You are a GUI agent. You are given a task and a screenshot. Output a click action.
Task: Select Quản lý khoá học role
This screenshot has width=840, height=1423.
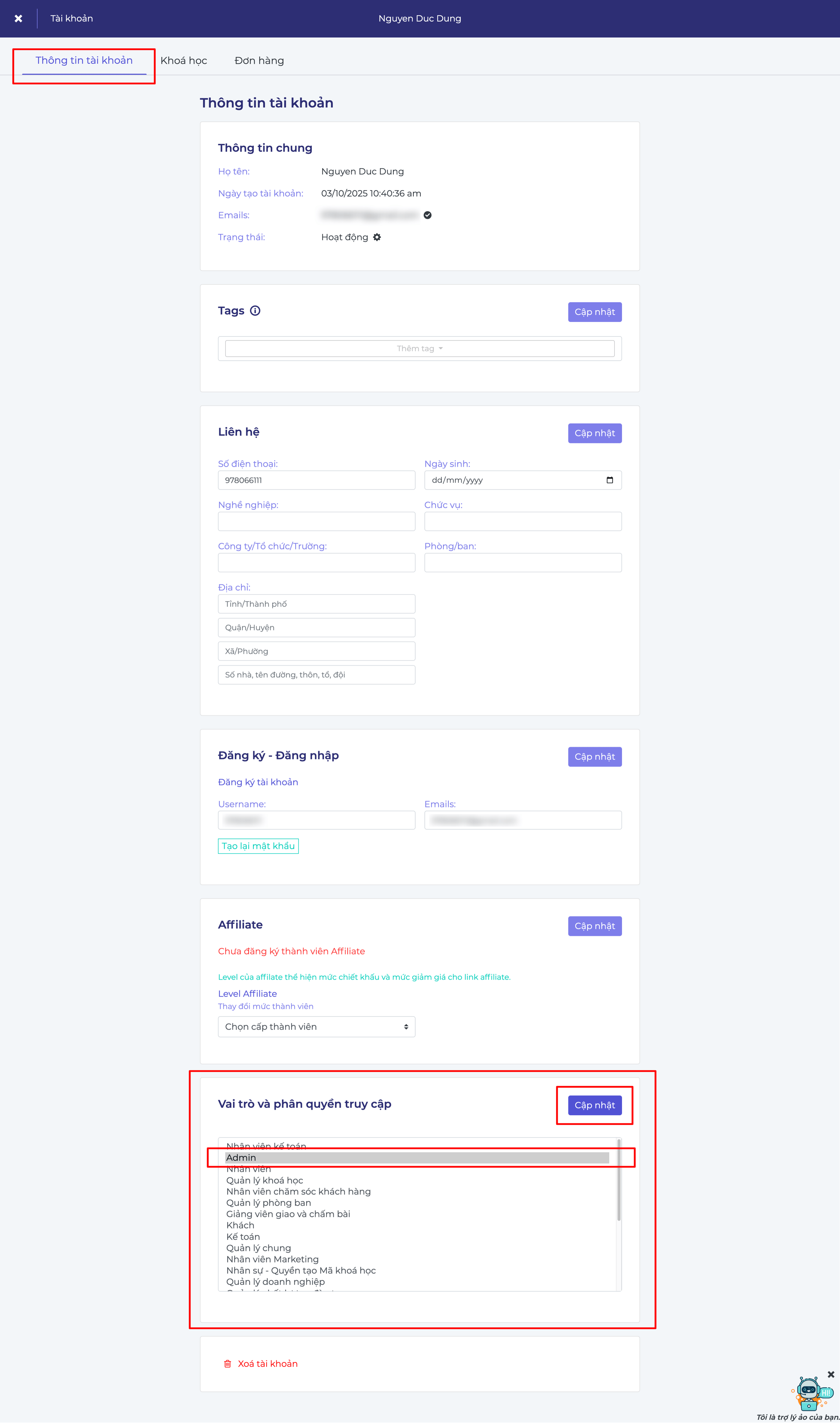pos(264,1180)
